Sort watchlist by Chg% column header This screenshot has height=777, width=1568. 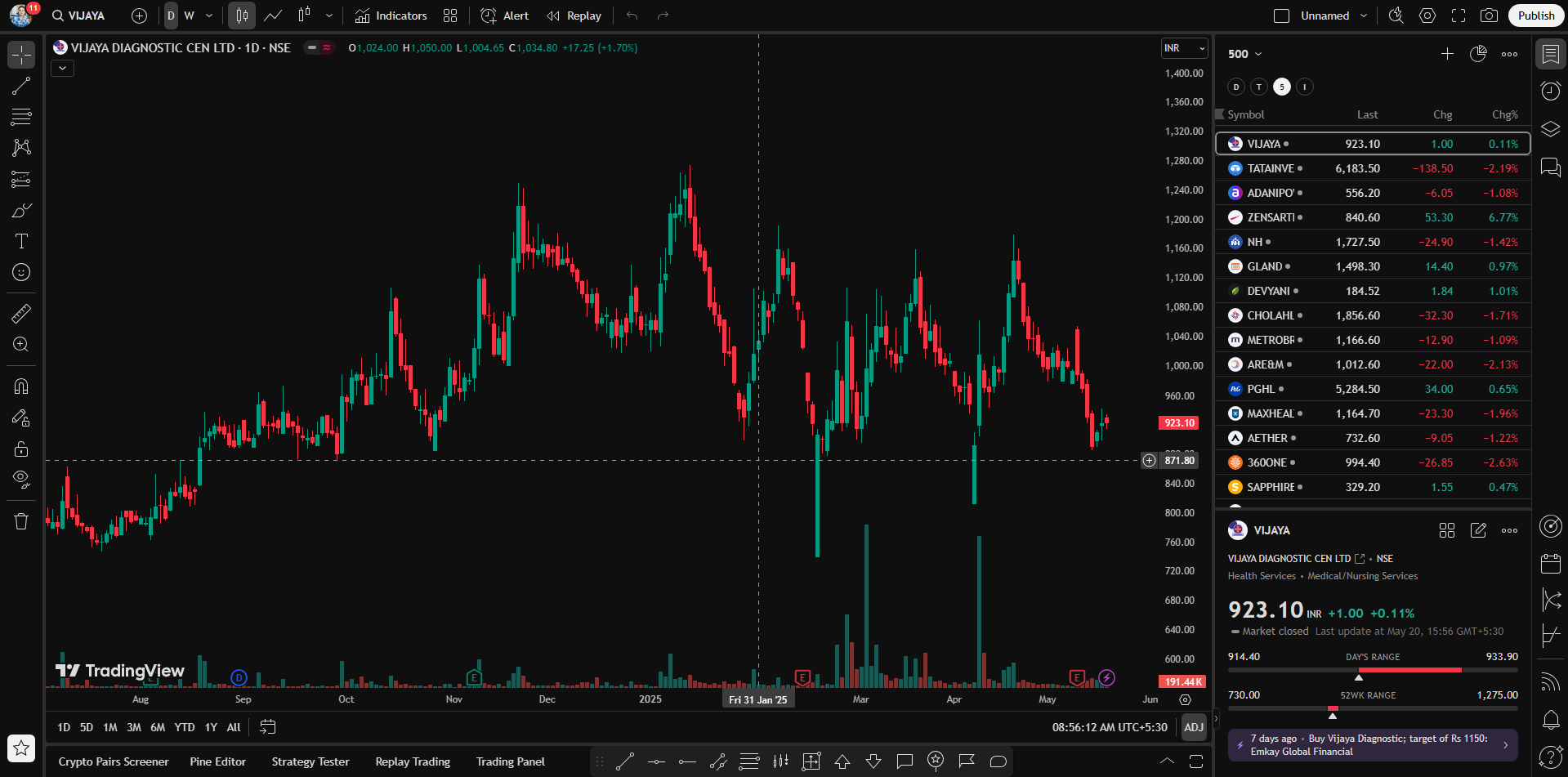click(x=1504, y=114)
